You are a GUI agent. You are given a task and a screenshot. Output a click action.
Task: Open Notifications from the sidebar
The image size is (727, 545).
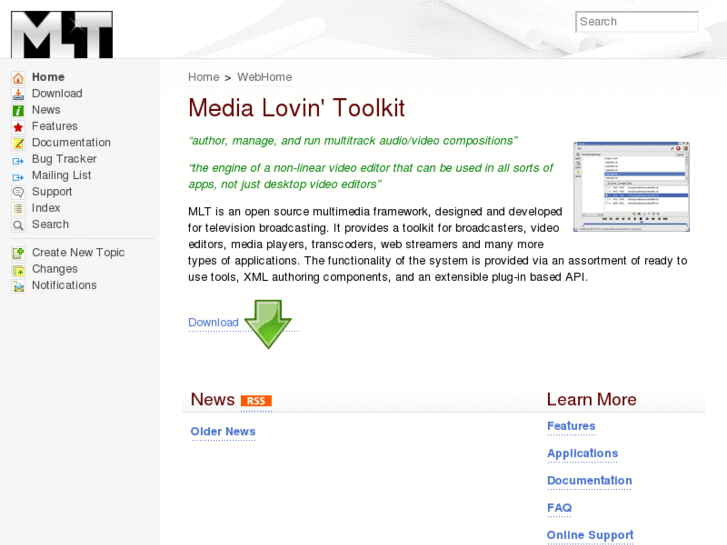point(64,285)
